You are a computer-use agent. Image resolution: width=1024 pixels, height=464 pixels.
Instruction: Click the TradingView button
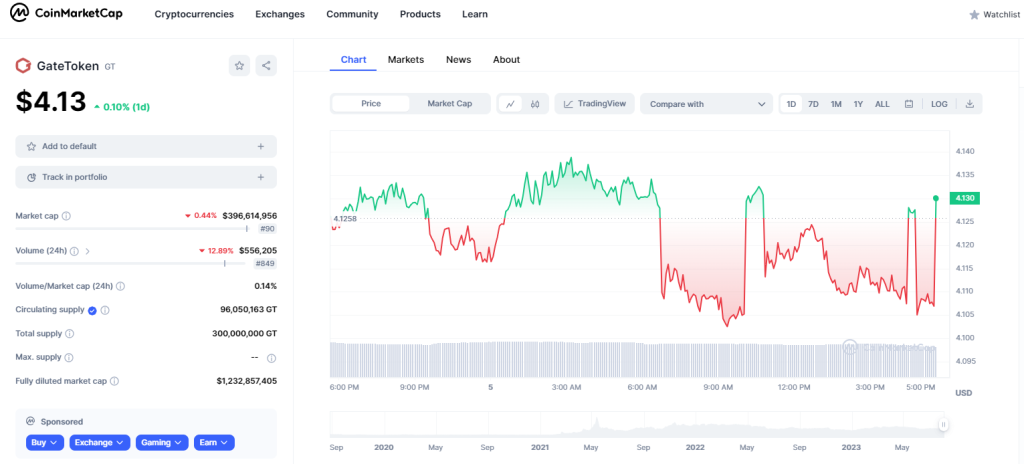coord(595,104)
